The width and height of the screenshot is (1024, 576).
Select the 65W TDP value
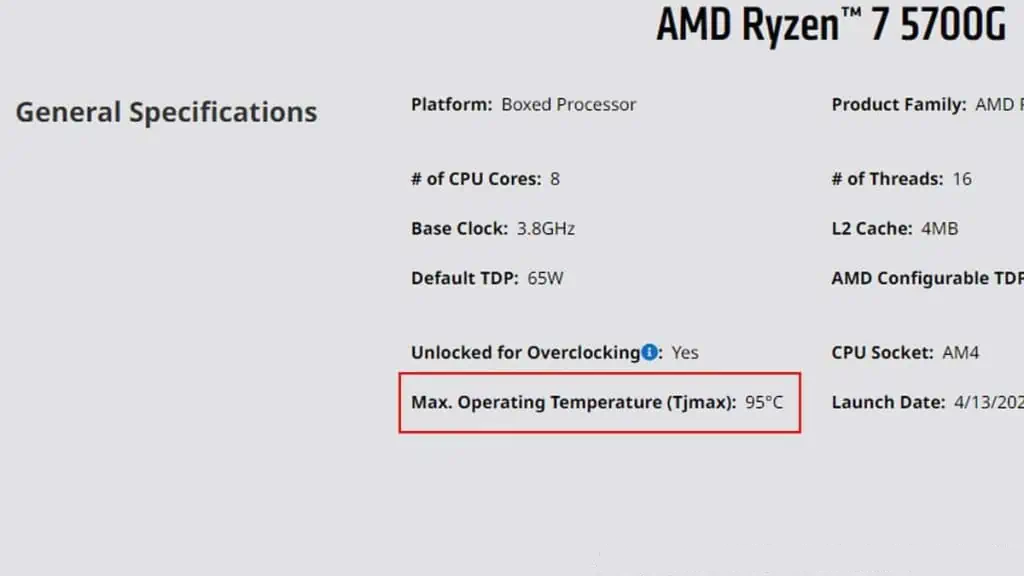click(x=545, y=278)
